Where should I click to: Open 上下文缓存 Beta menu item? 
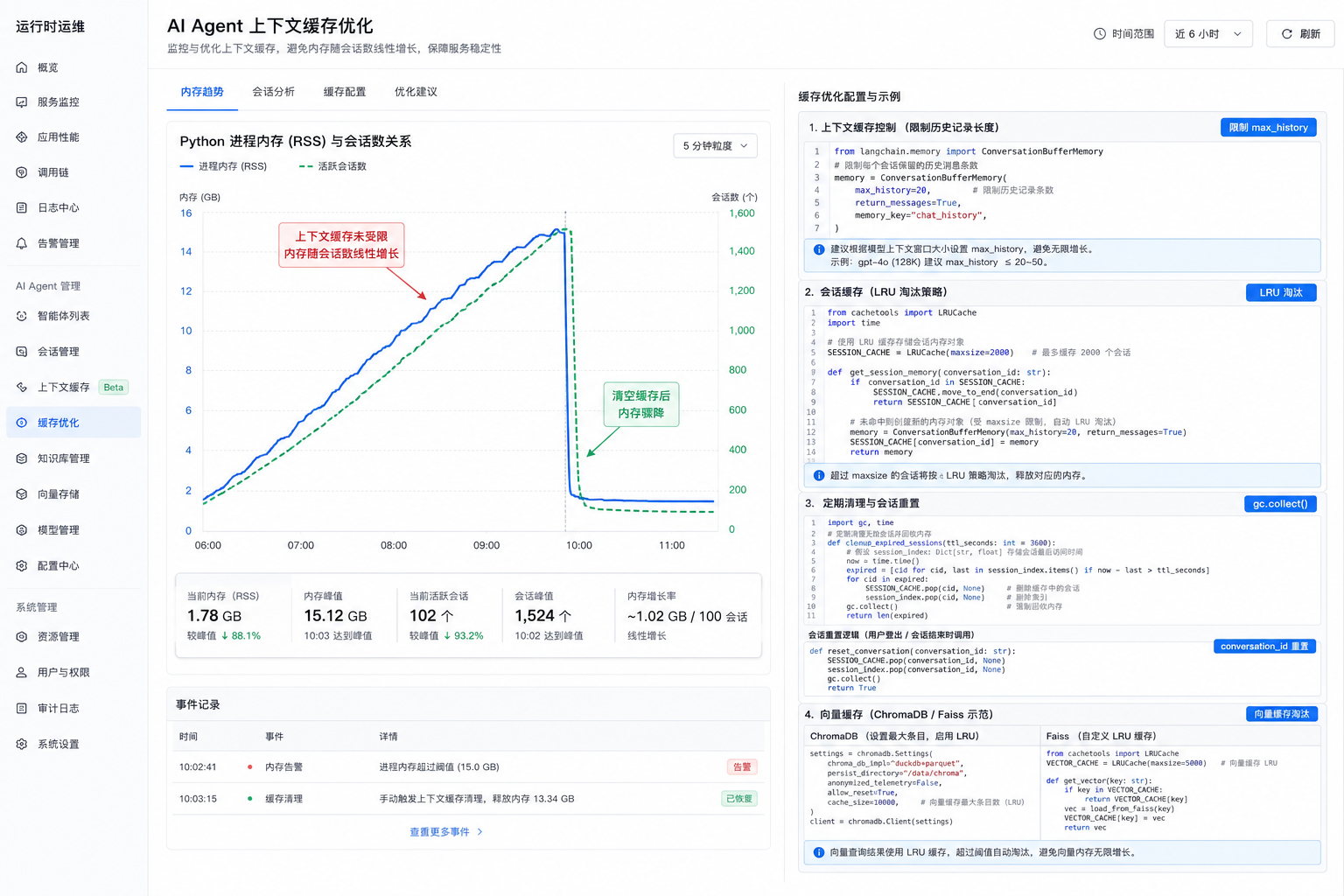pos(73,387)
